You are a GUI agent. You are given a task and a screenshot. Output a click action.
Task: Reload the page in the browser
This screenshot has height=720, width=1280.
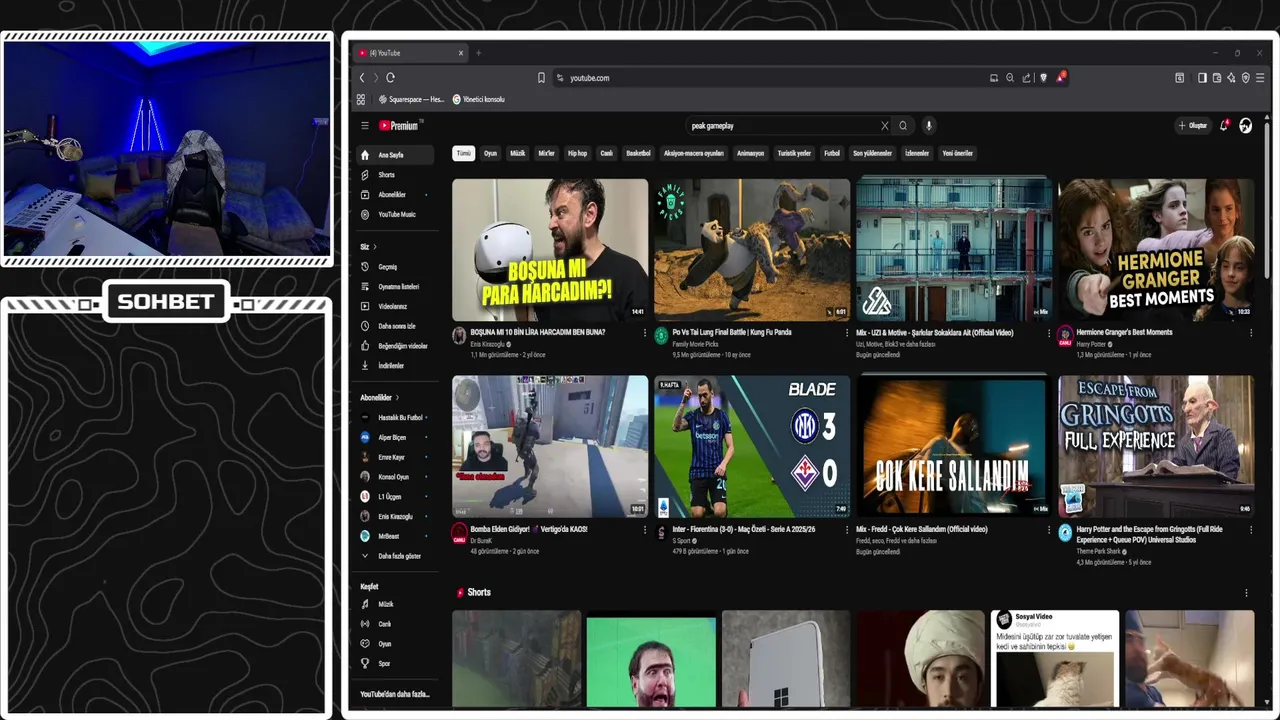(x=390, y=78)
